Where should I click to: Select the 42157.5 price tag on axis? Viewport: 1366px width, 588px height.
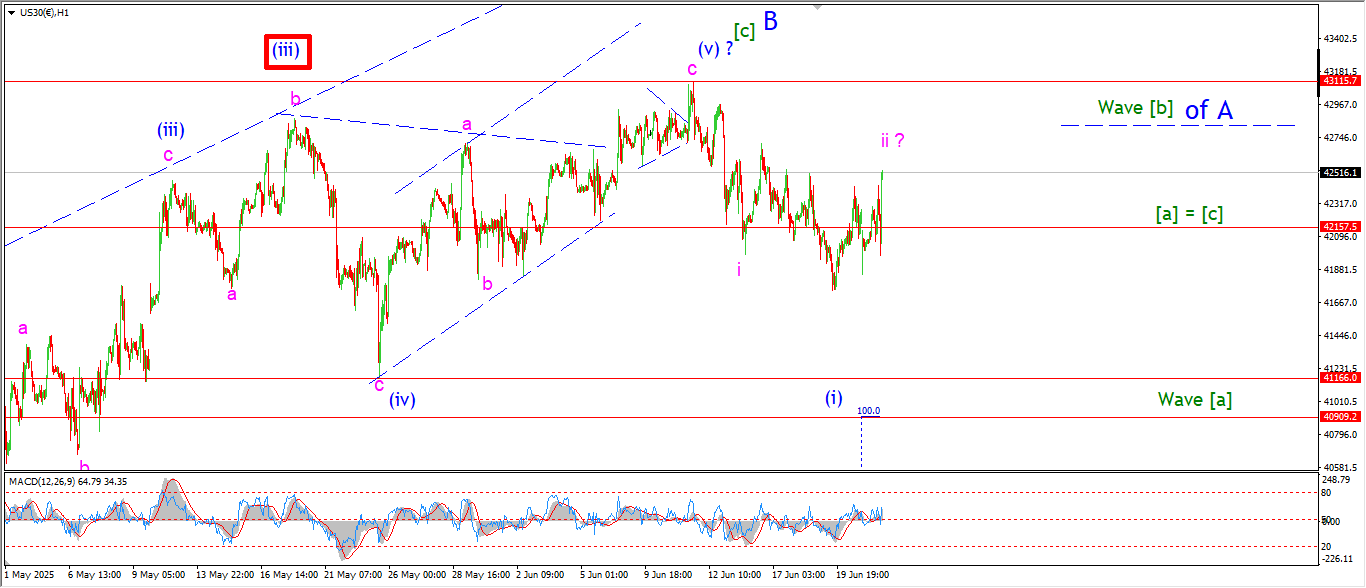click(1339, 227)
